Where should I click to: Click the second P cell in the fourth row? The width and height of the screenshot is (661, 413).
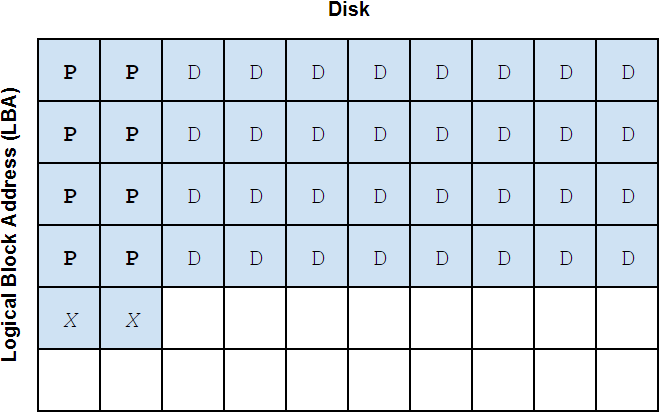[x=131, y=257]
